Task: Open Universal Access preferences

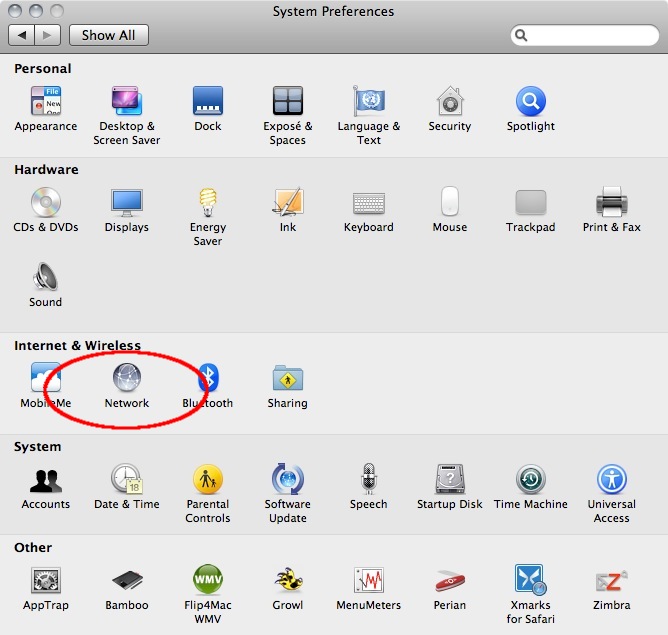Action: click(x=611, y=480)
